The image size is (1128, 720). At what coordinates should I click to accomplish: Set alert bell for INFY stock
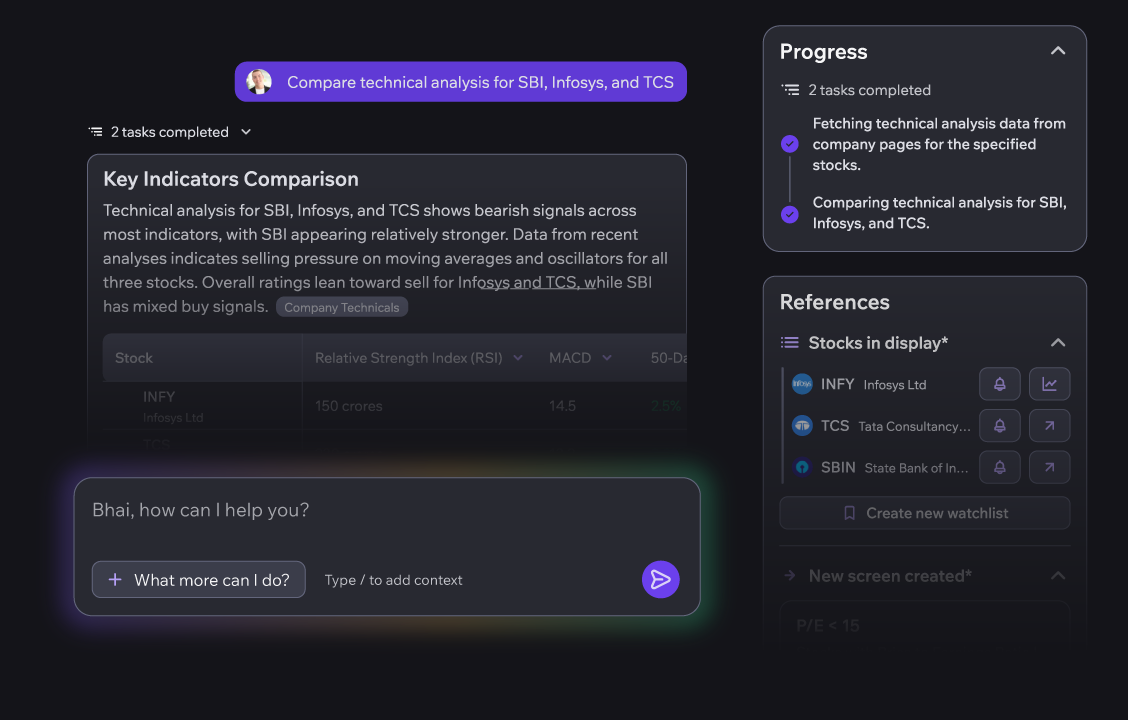tap(999, 384)
